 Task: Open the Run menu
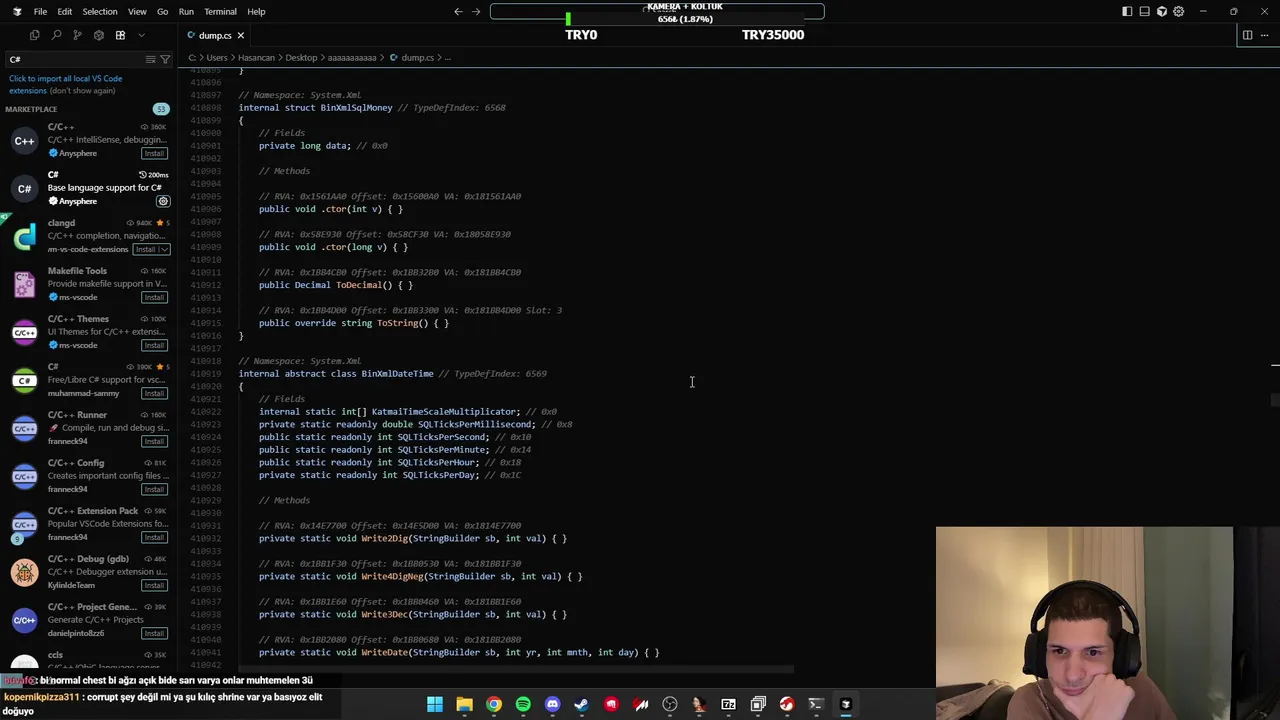186,11
